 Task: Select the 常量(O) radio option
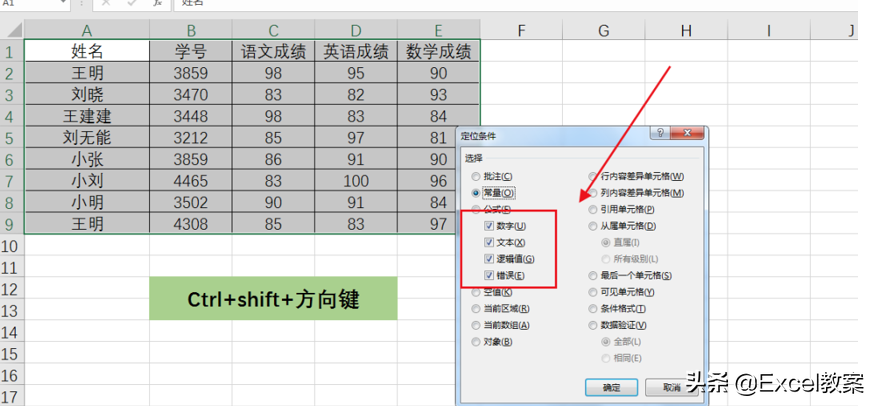(493, 193)
